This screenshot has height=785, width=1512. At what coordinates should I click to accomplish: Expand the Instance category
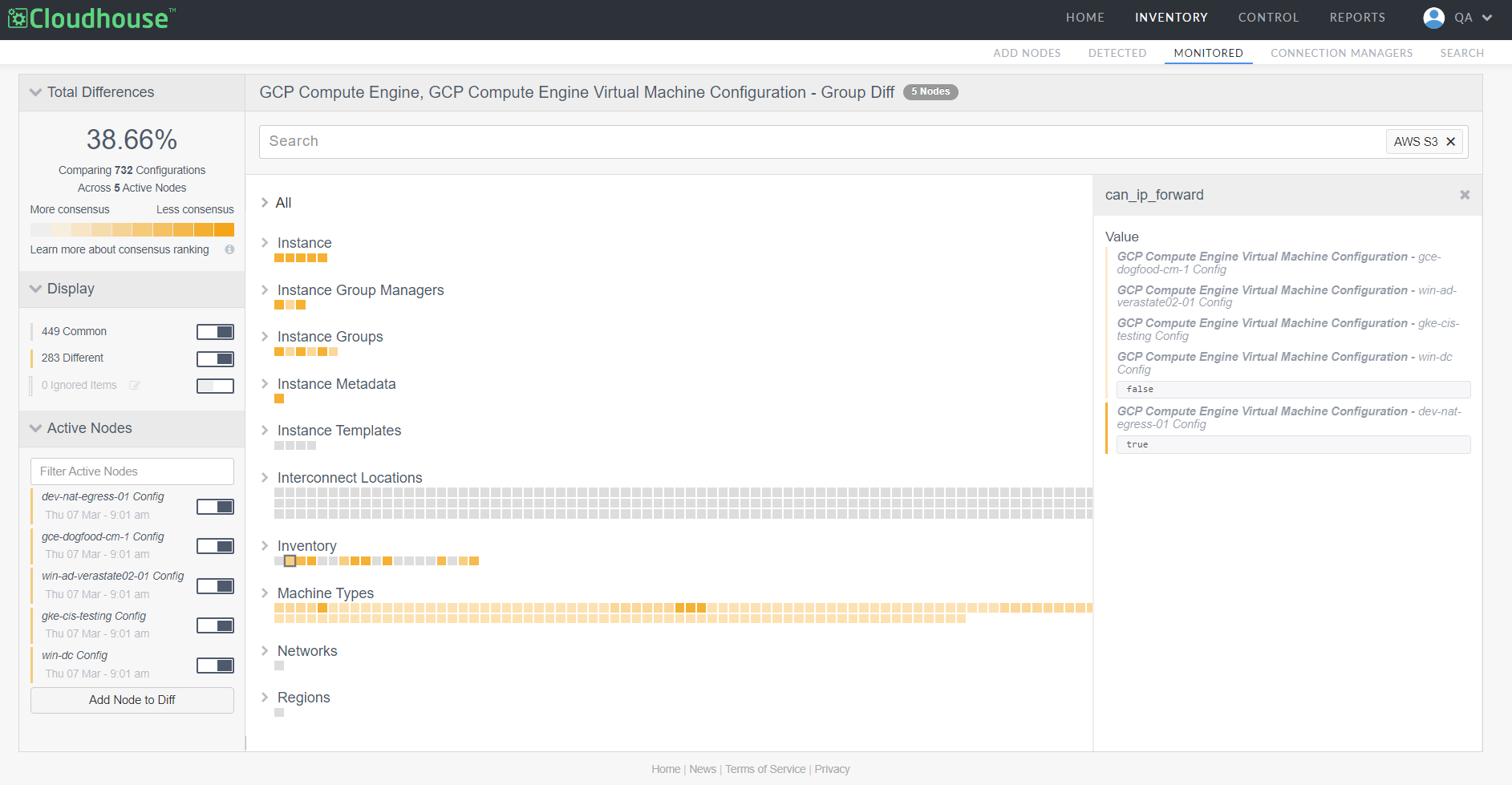point(265,243)
